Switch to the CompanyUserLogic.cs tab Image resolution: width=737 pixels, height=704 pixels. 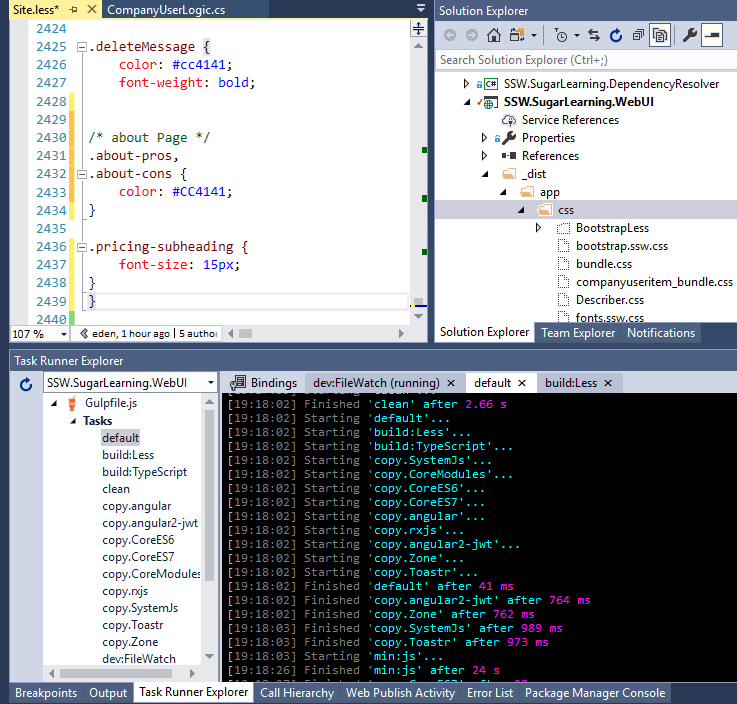(x=168, y=9)
